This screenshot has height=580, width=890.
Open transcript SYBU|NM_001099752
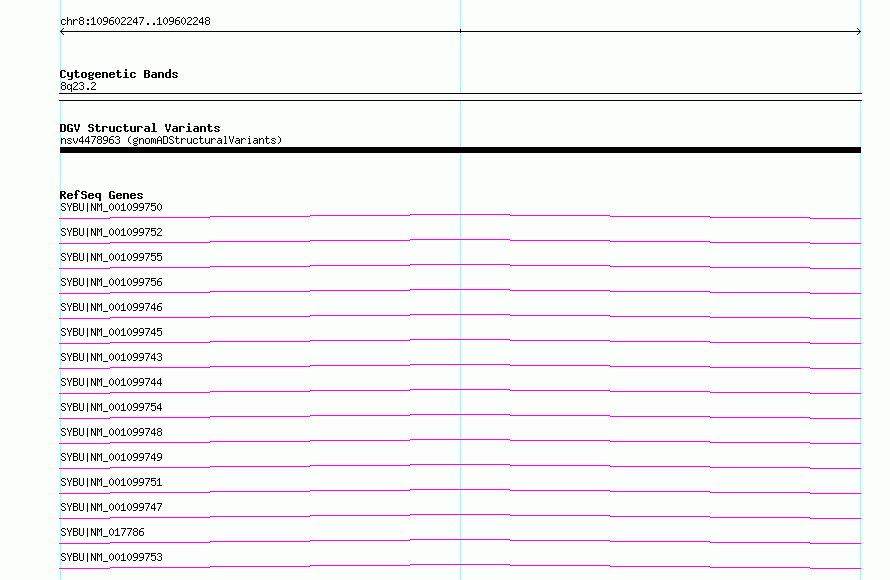click(x=111, y=232)
